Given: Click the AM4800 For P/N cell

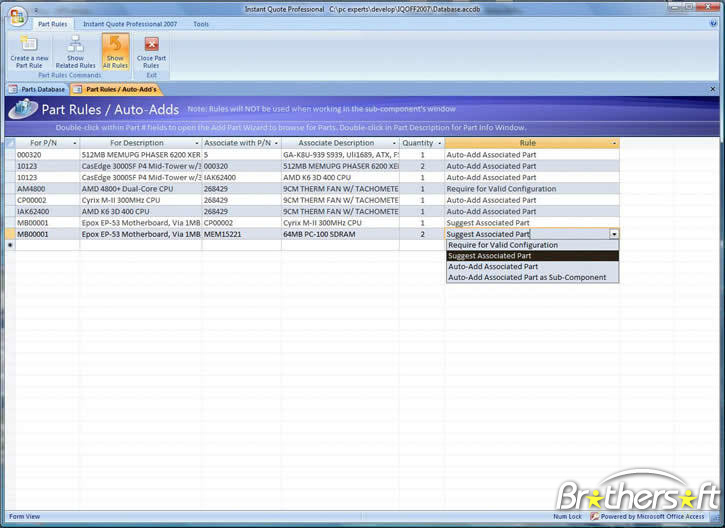Looking at the screenshot, I should [45, 189].
